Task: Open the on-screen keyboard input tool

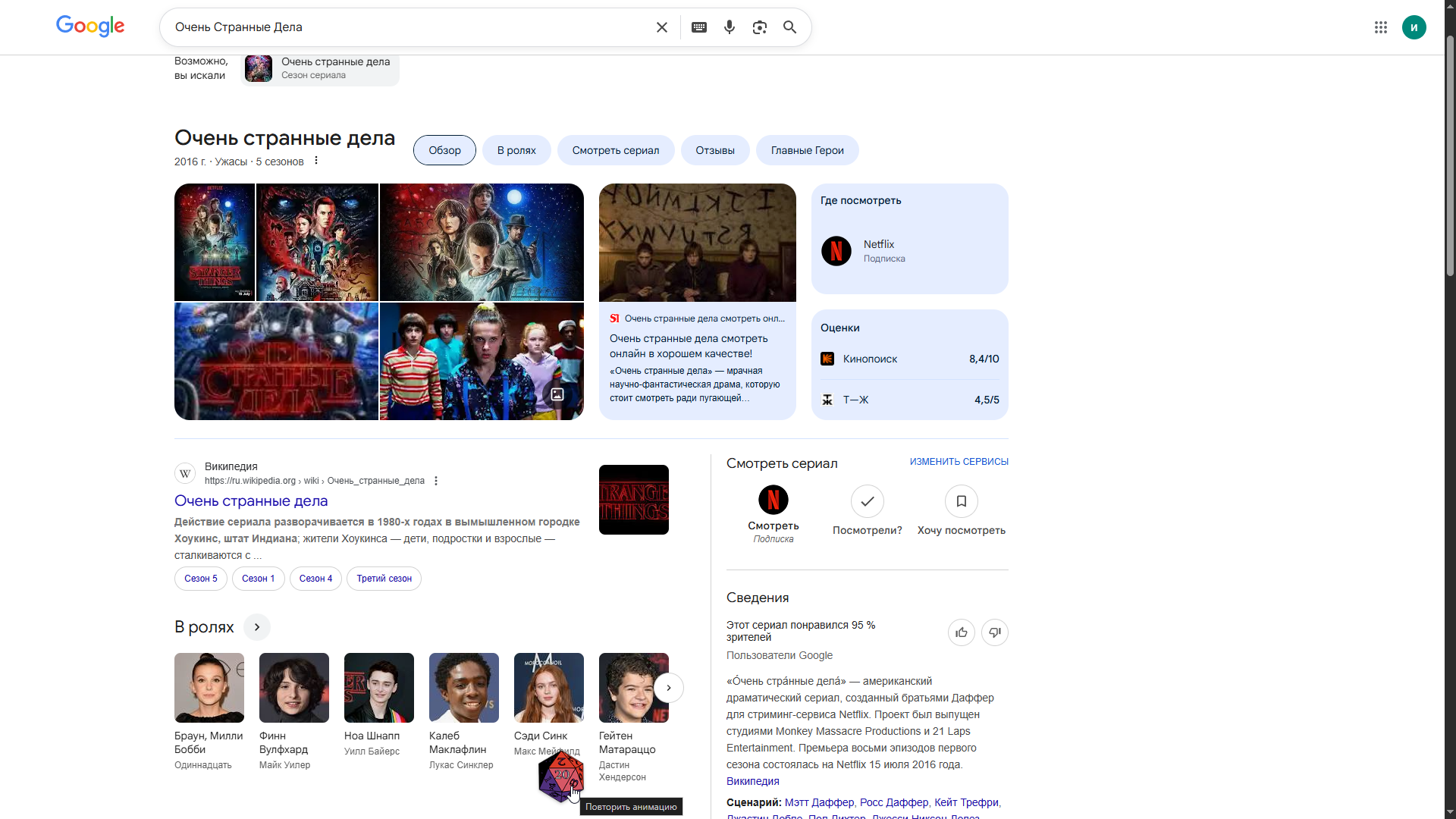Action: (698, 27)
